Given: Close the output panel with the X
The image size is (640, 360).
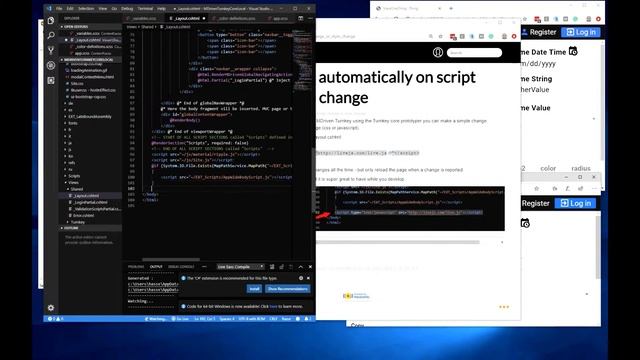Looking at the screenshot, I should point(310,267).
